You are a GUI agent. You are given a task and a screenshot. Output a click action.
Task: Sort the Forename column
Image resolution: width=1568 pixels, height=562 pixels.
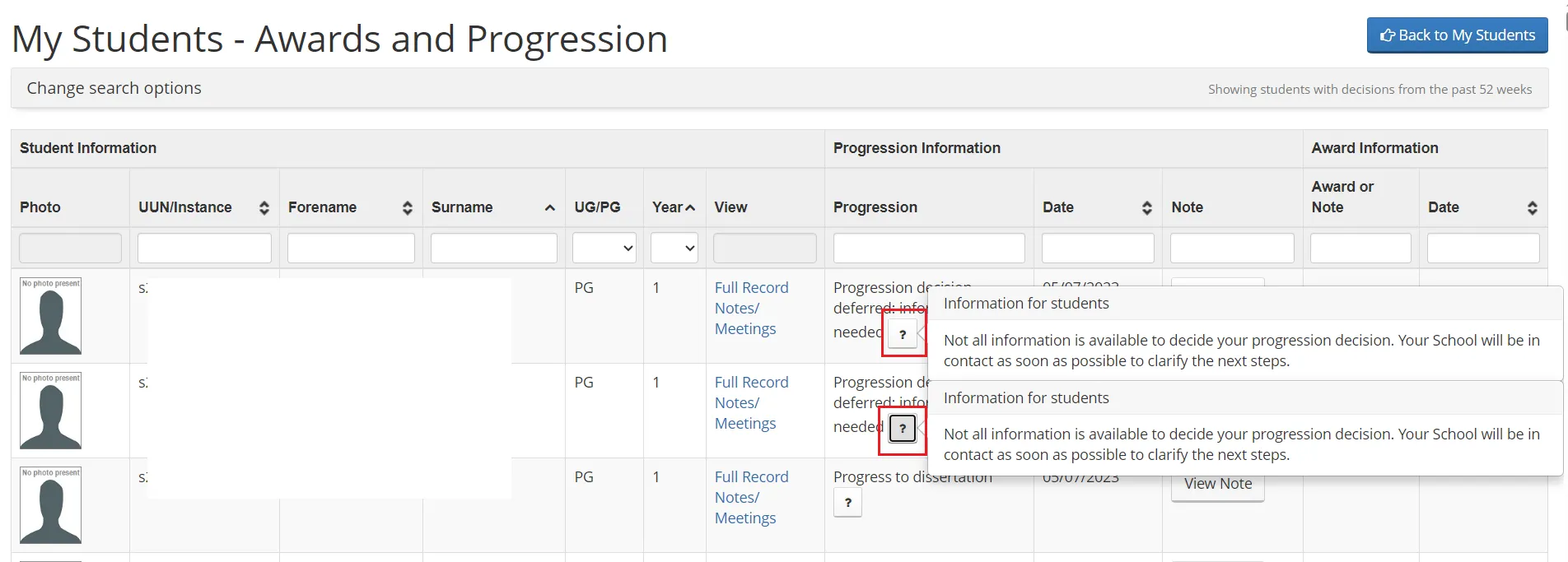(407, 207)
